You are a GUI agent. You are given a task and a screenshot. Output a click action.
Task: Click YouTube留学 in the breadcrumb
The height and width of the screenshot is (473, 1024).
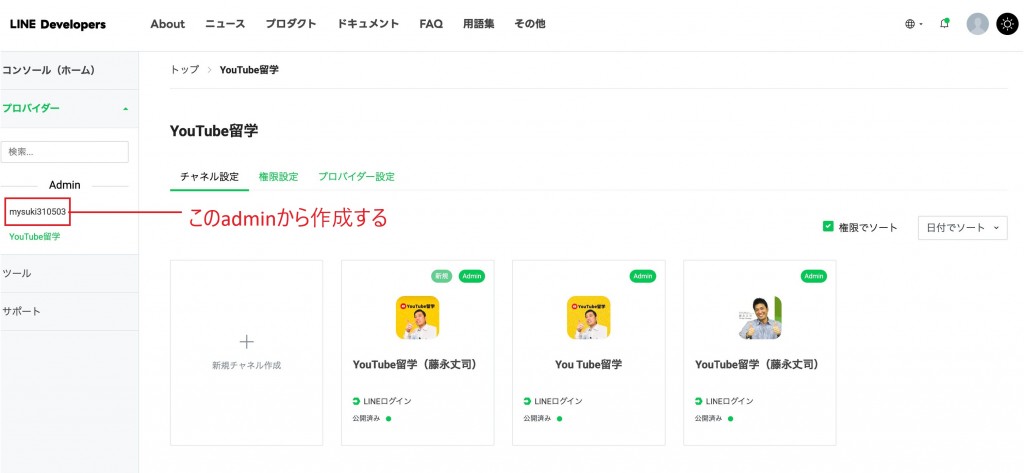click(x=249, y=69)
